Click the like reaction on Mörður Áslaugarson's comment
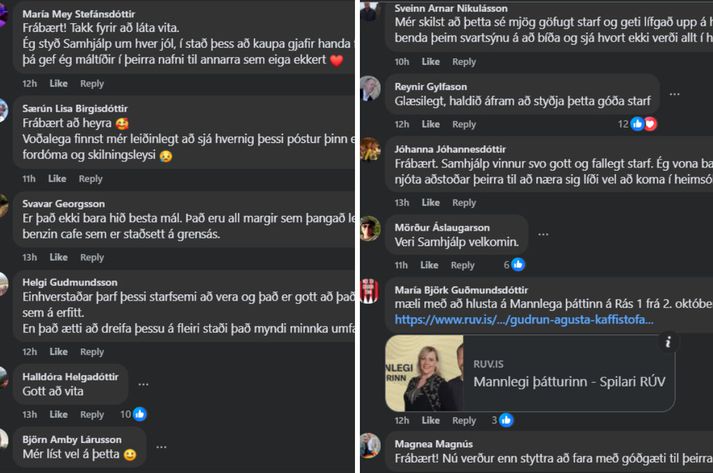 (519, 265)
